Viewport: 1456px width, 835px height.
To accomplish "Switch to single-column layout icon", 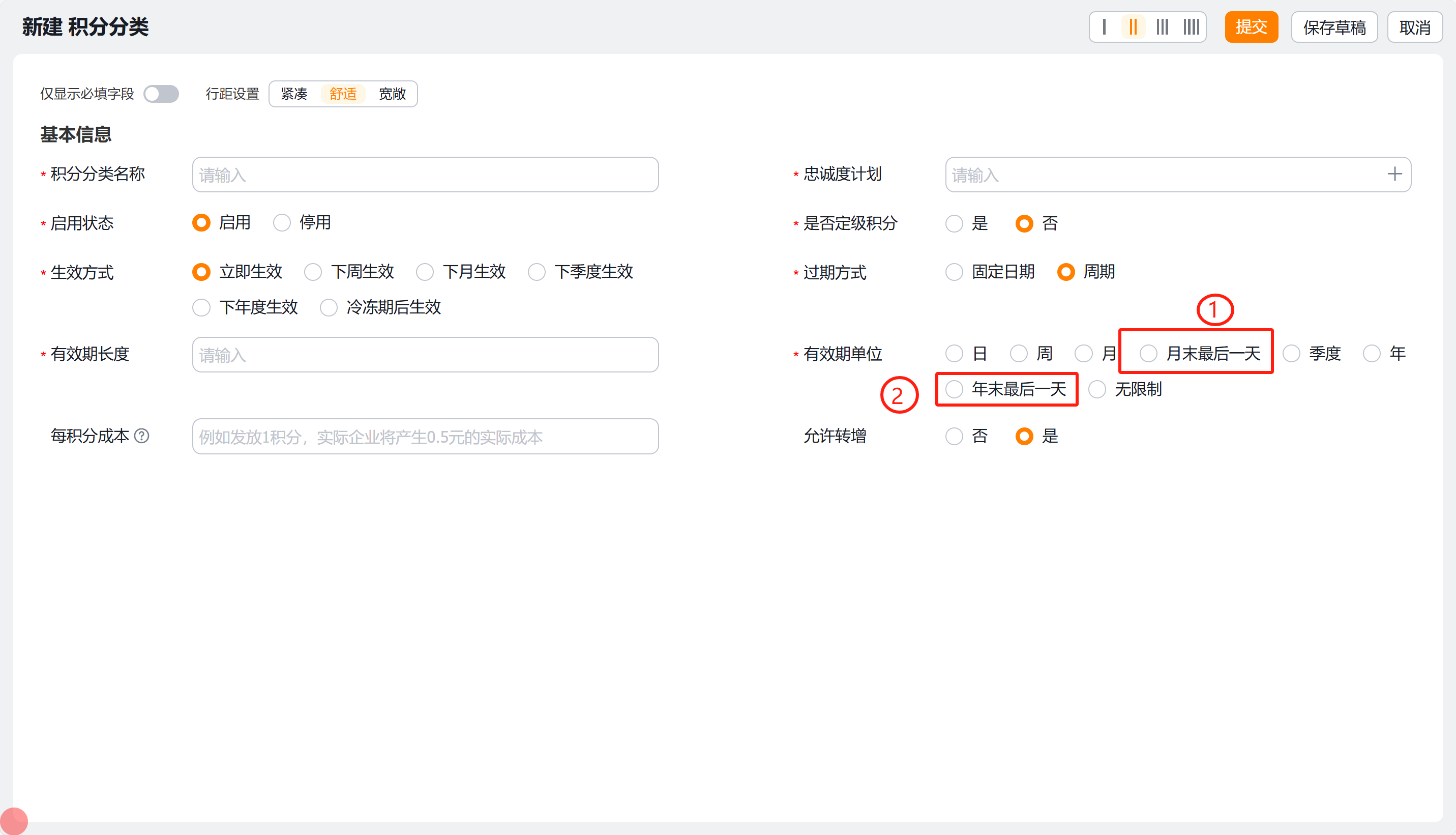I will pyautogui.click(x=1104, y=27).
